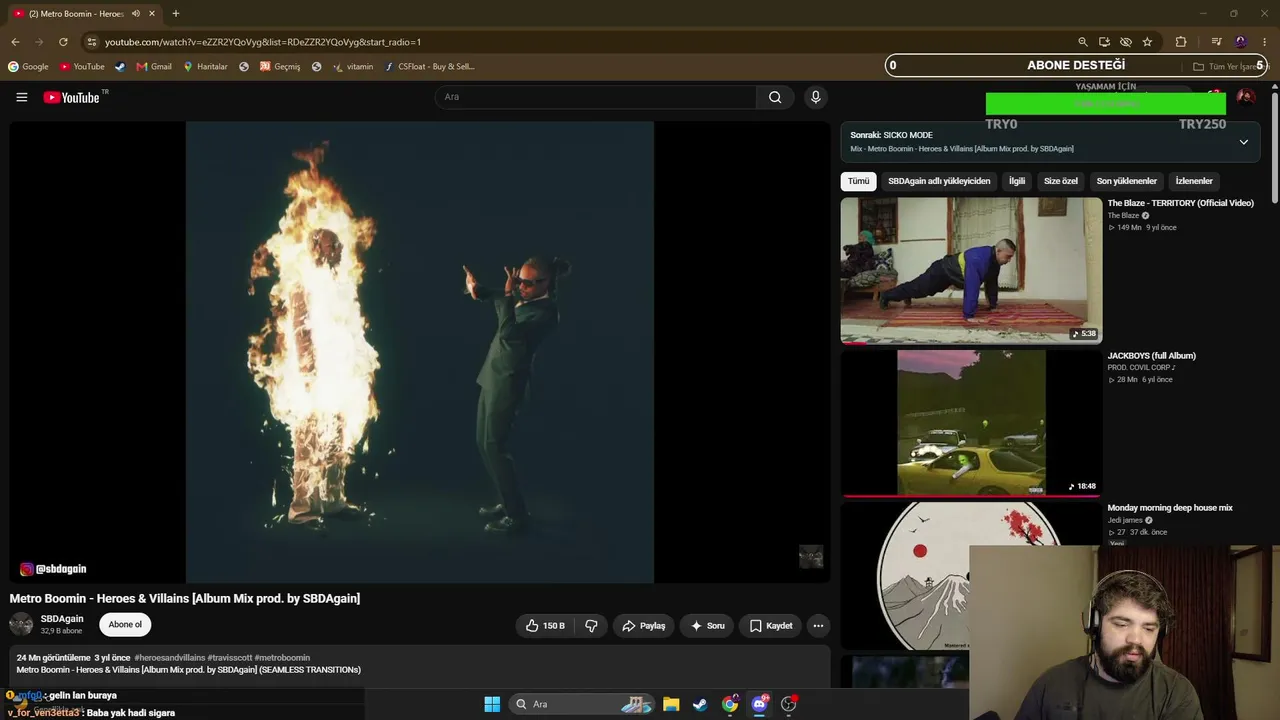
Task: Open the Geçmiş bookmark
Action: coord(280,67)
